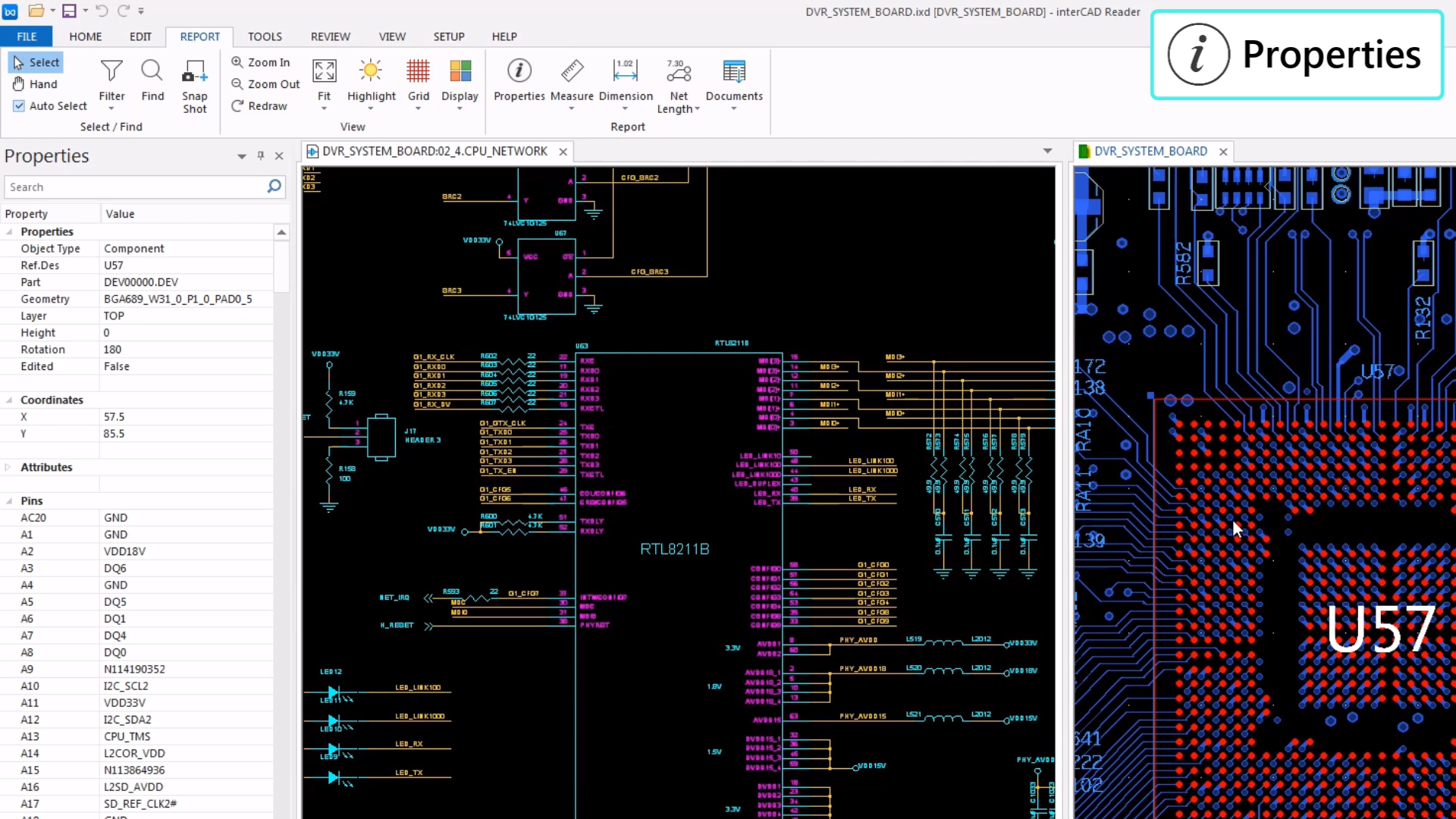Click the Filter funnel icon
This screenshot has height=819, width=1456.
coord(111,71)
